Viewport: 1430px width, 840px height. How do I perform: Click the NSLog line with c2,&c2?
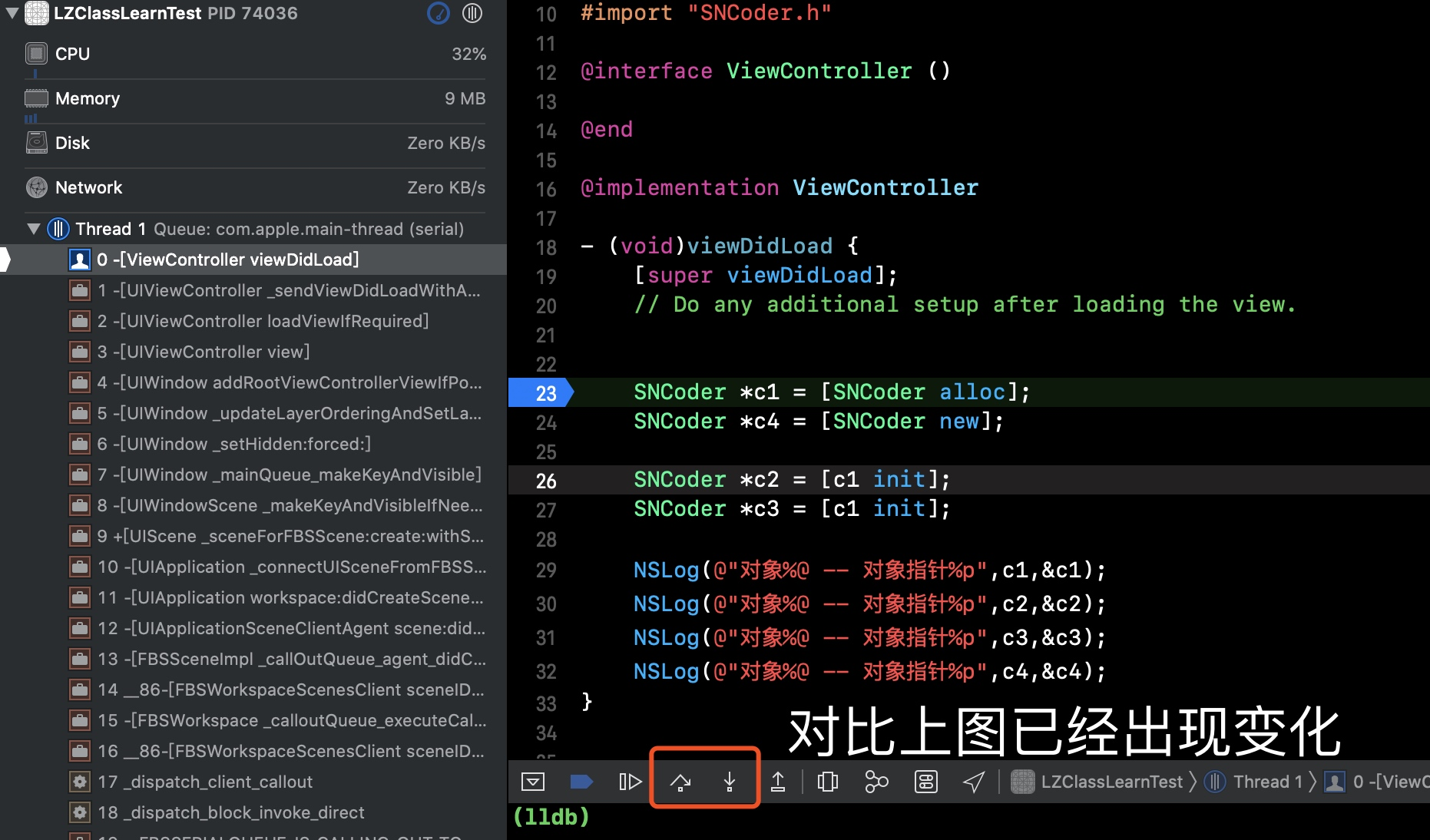coord(869,604)
